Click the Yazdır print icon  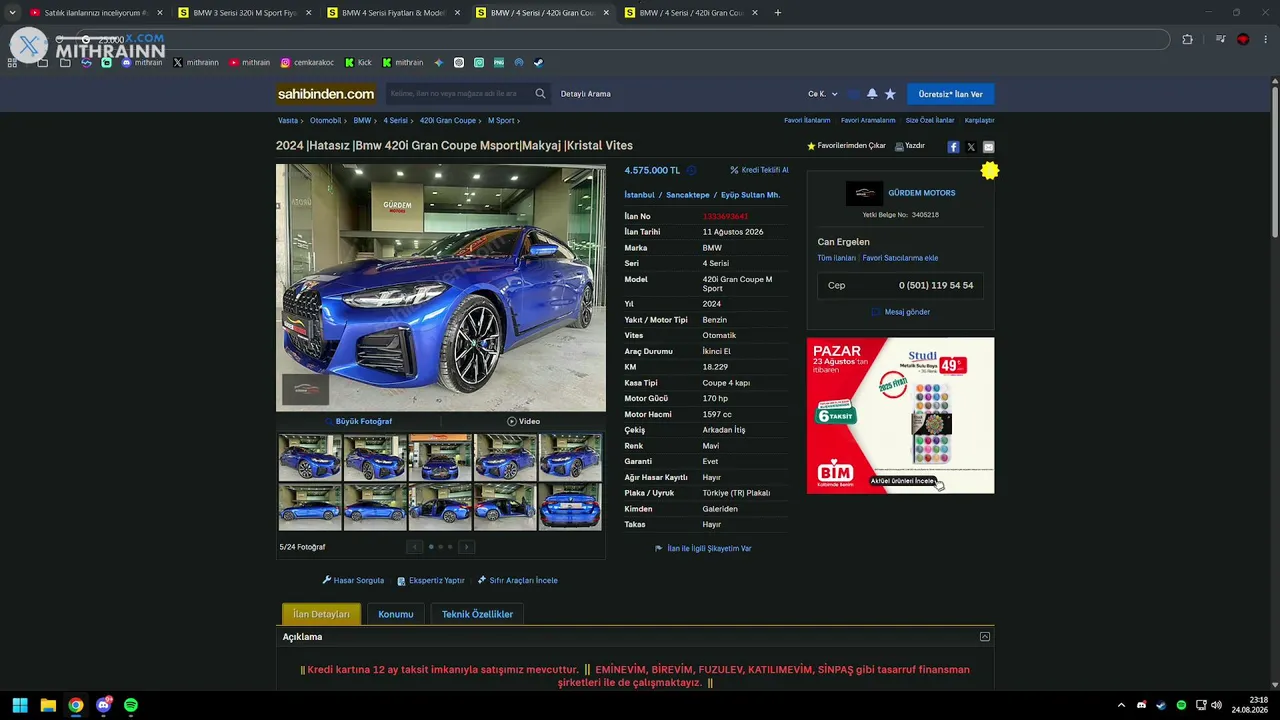910,146
